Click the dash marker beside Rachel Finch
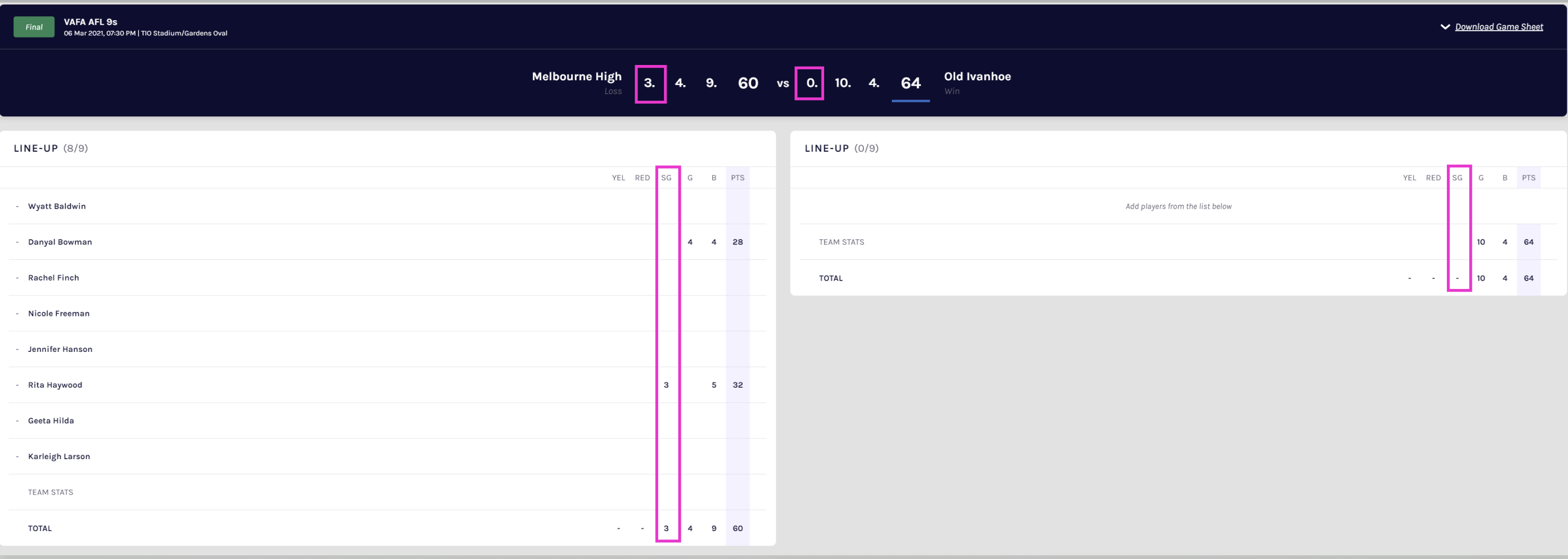The width and height of the screenshot is (1568, 559). coord(17,278)
